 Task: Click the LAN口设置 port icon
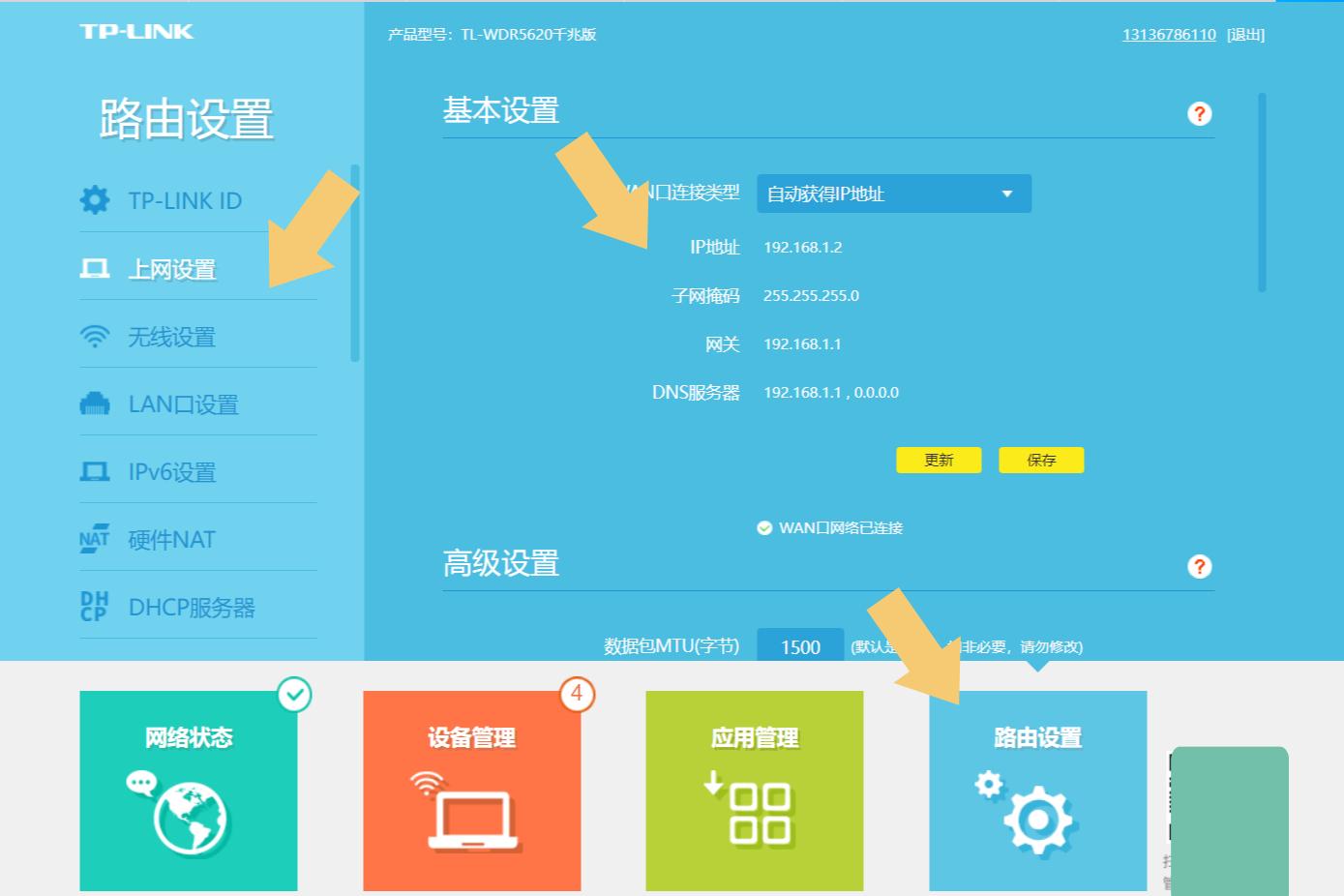pyautogui.click(x=95, y=403)
